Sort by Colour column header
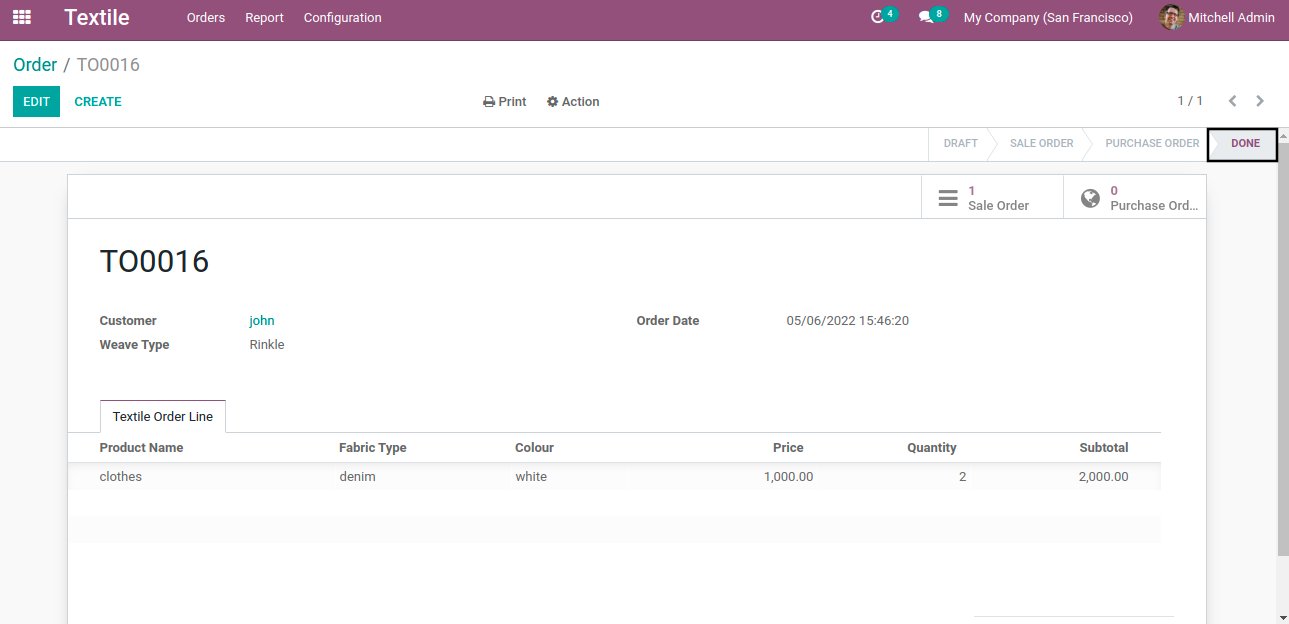The height and width of the screenshot is (624, 1289). pos(534,448)
